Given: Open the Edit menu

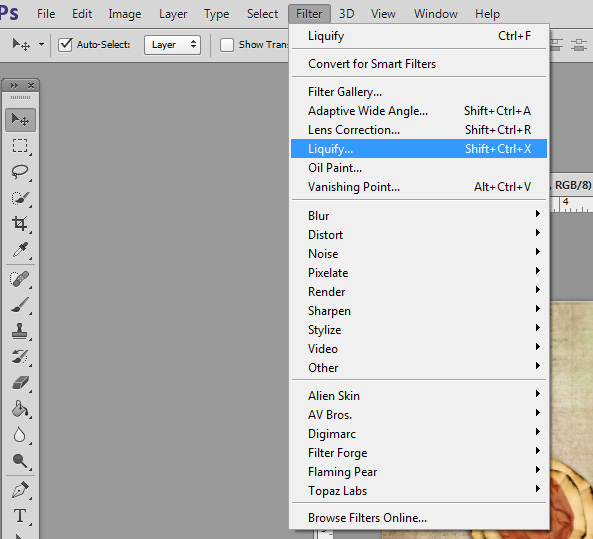Looking at the screenshot, I should (x=82, y=14).
